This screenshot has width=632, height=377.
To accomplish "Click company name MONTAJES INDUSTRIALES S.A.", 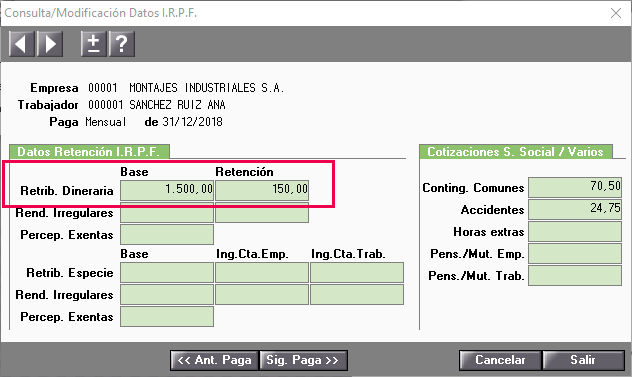I will pyautogui.click(x=206, y=87).
